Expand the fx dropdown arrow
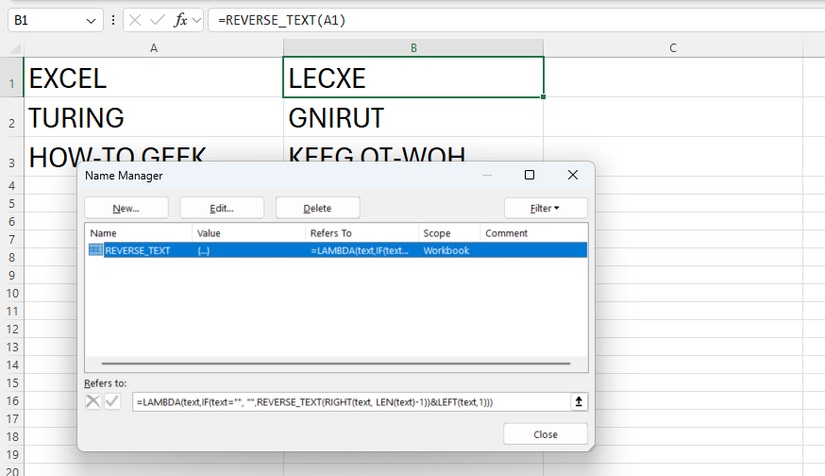This screenshot has width=825, height=476. 197,21
